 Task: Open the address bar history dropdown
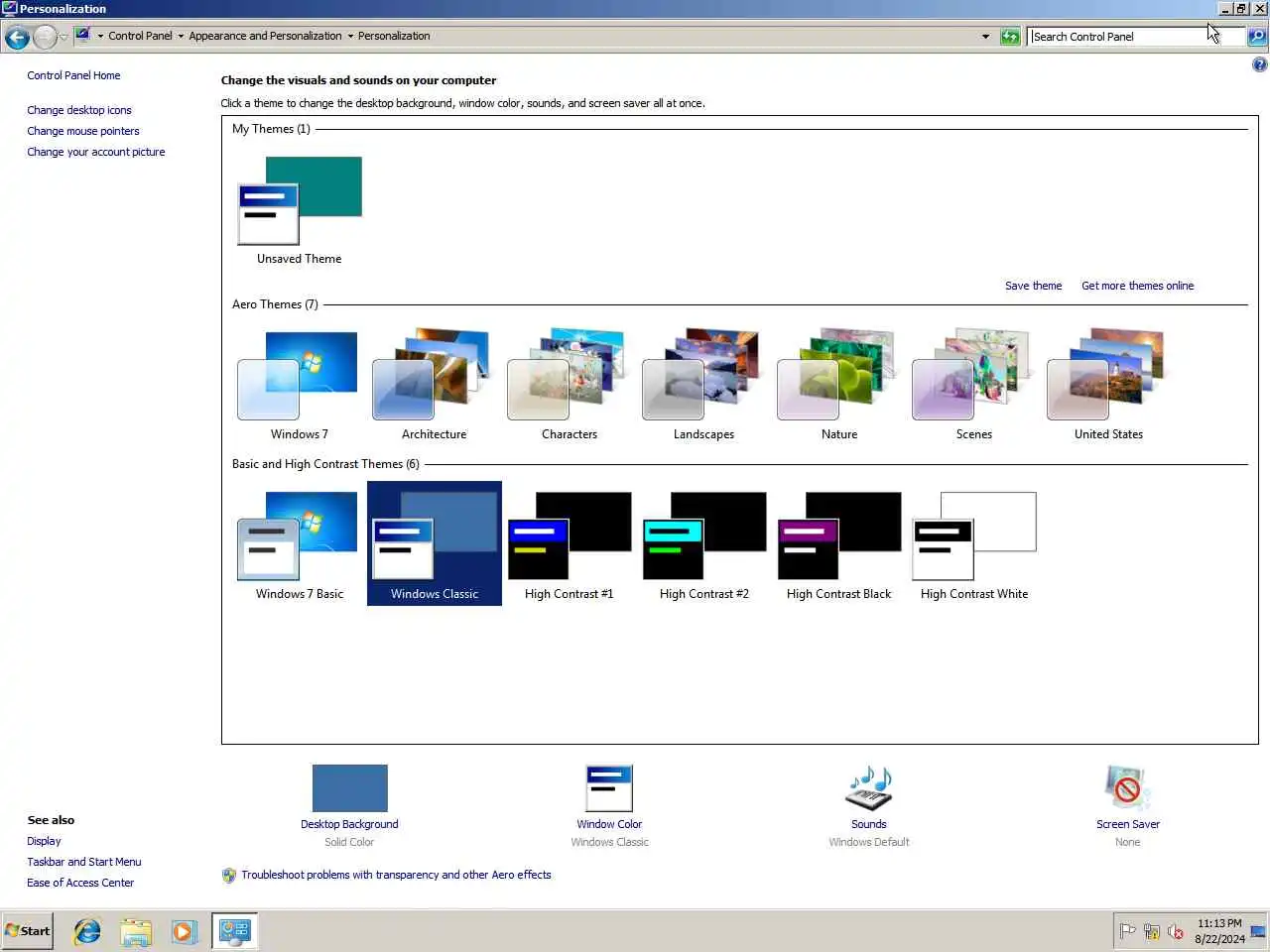985,37
